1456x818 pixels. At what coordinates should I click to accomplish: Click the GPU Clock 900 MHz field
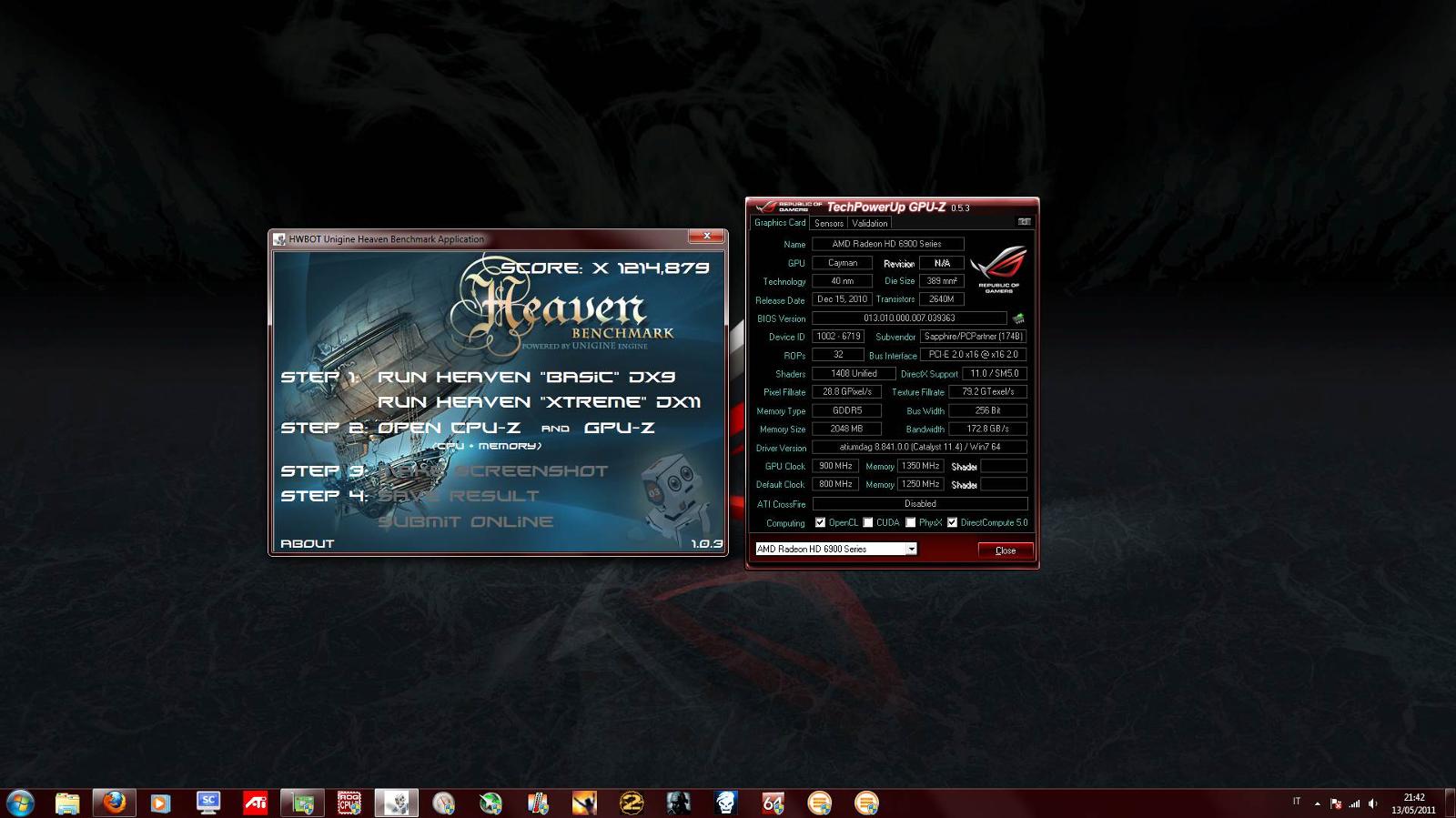tap(835, 466)
